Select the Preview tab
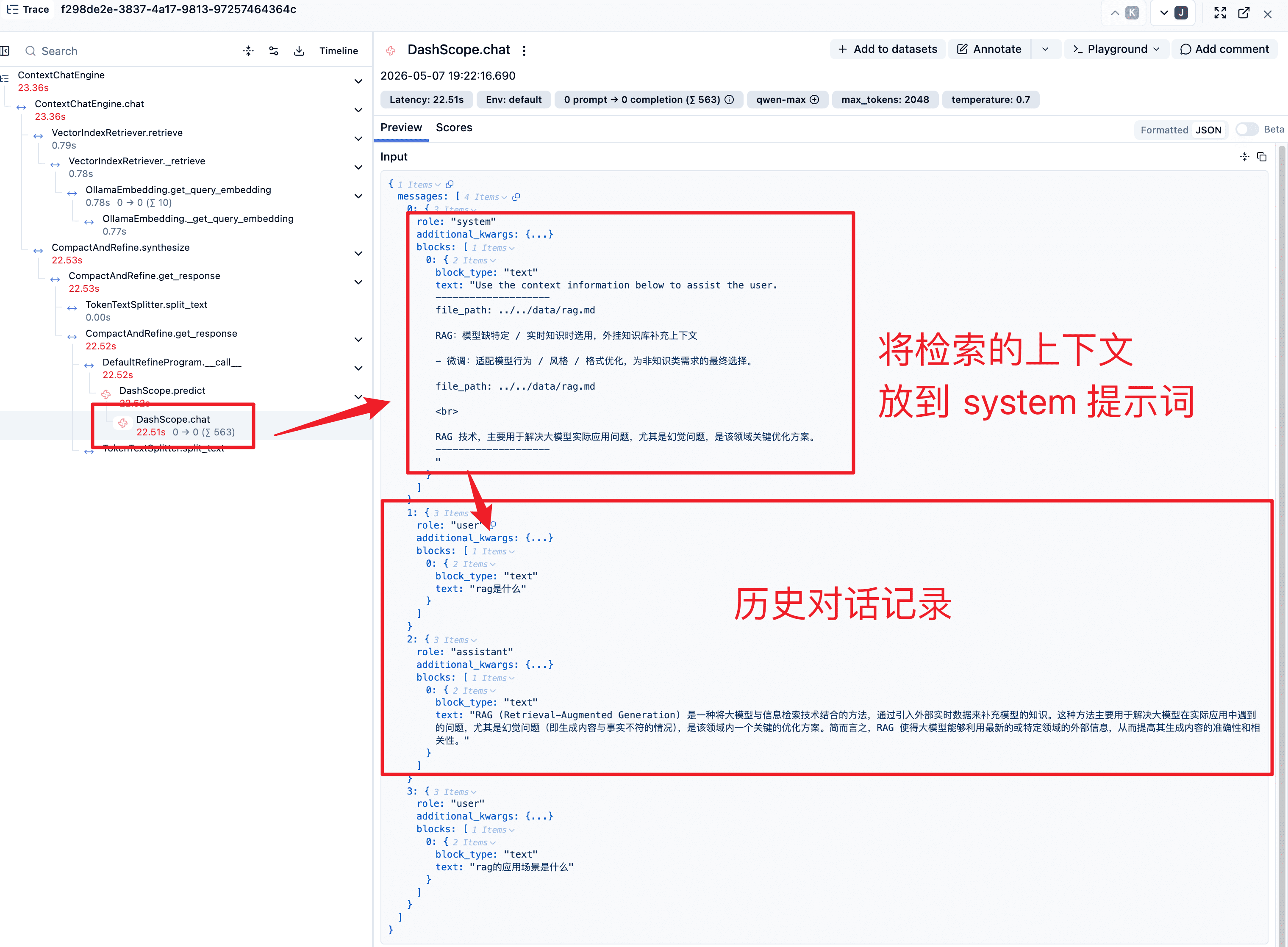 [401, 128]
